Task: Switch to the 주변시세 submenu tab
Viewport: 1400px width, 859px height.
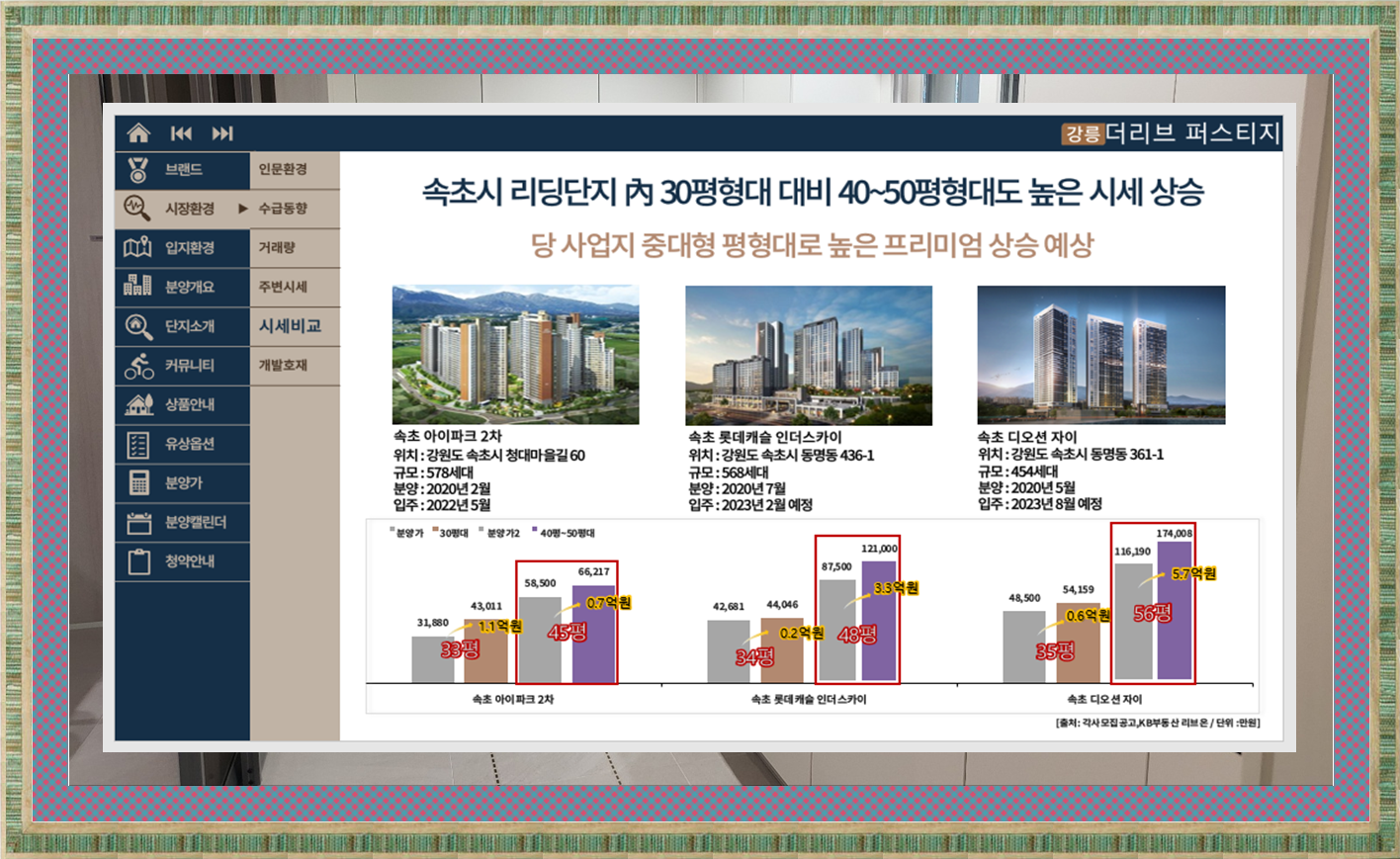Action: pyautogui.click(x=295, y=287)
